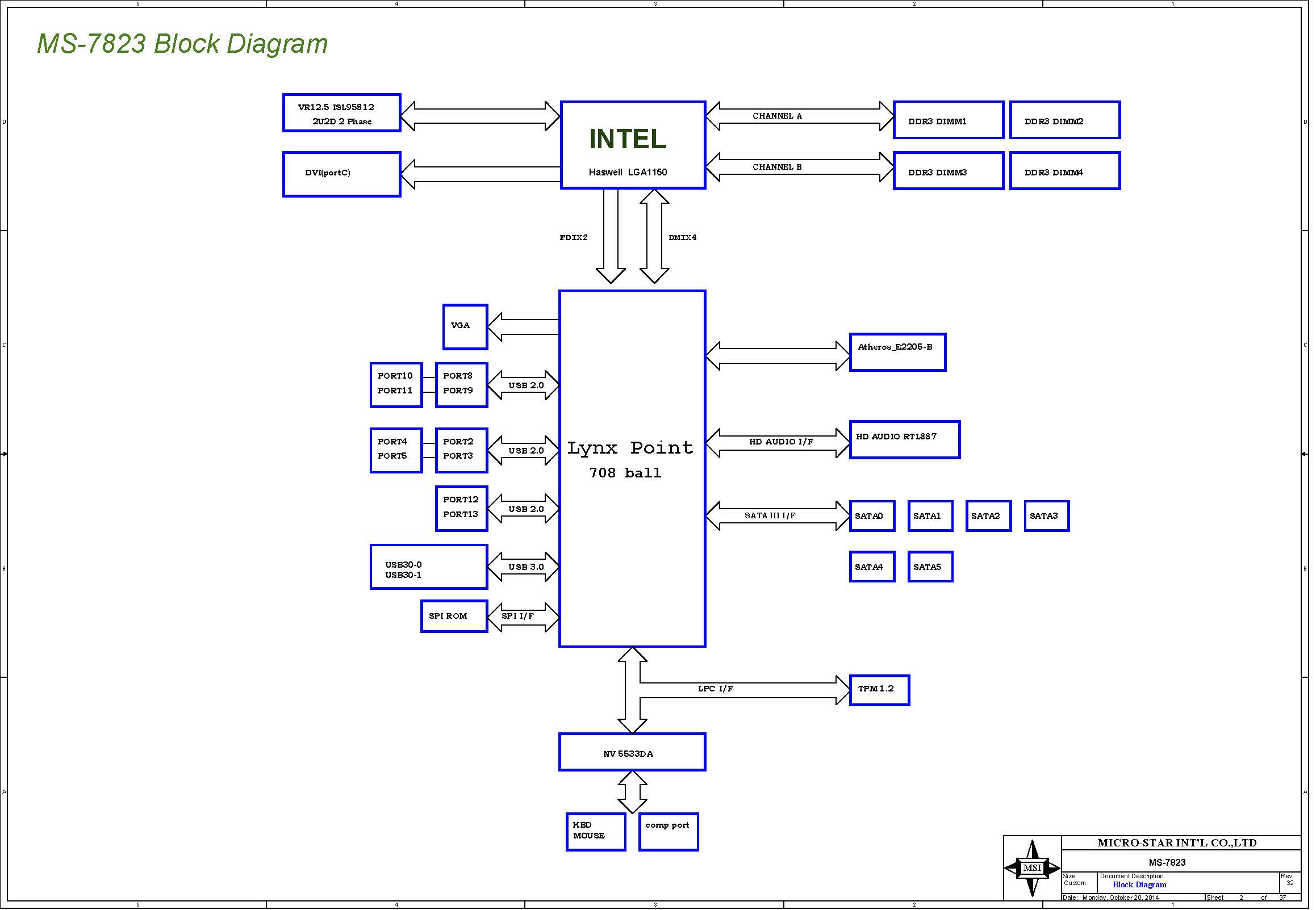The width and height of the screenshot is (1316, 910).
Task: Select the DDR3 DIMM4 block
Action: [1064, 170]
